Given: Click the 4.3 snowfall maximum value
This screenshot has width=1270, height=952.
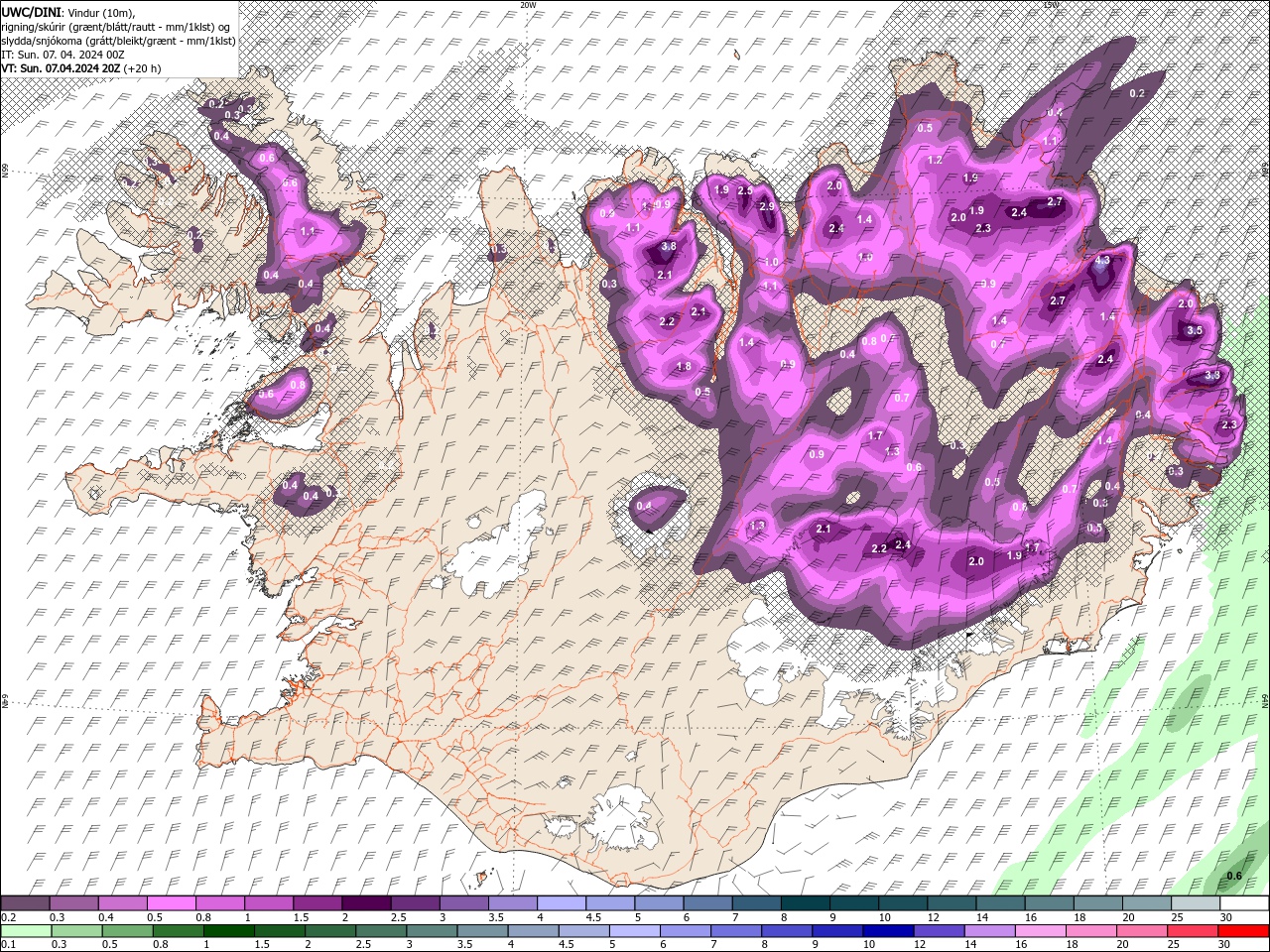Looking at the screenshot, I should (x=1101, y=261).
